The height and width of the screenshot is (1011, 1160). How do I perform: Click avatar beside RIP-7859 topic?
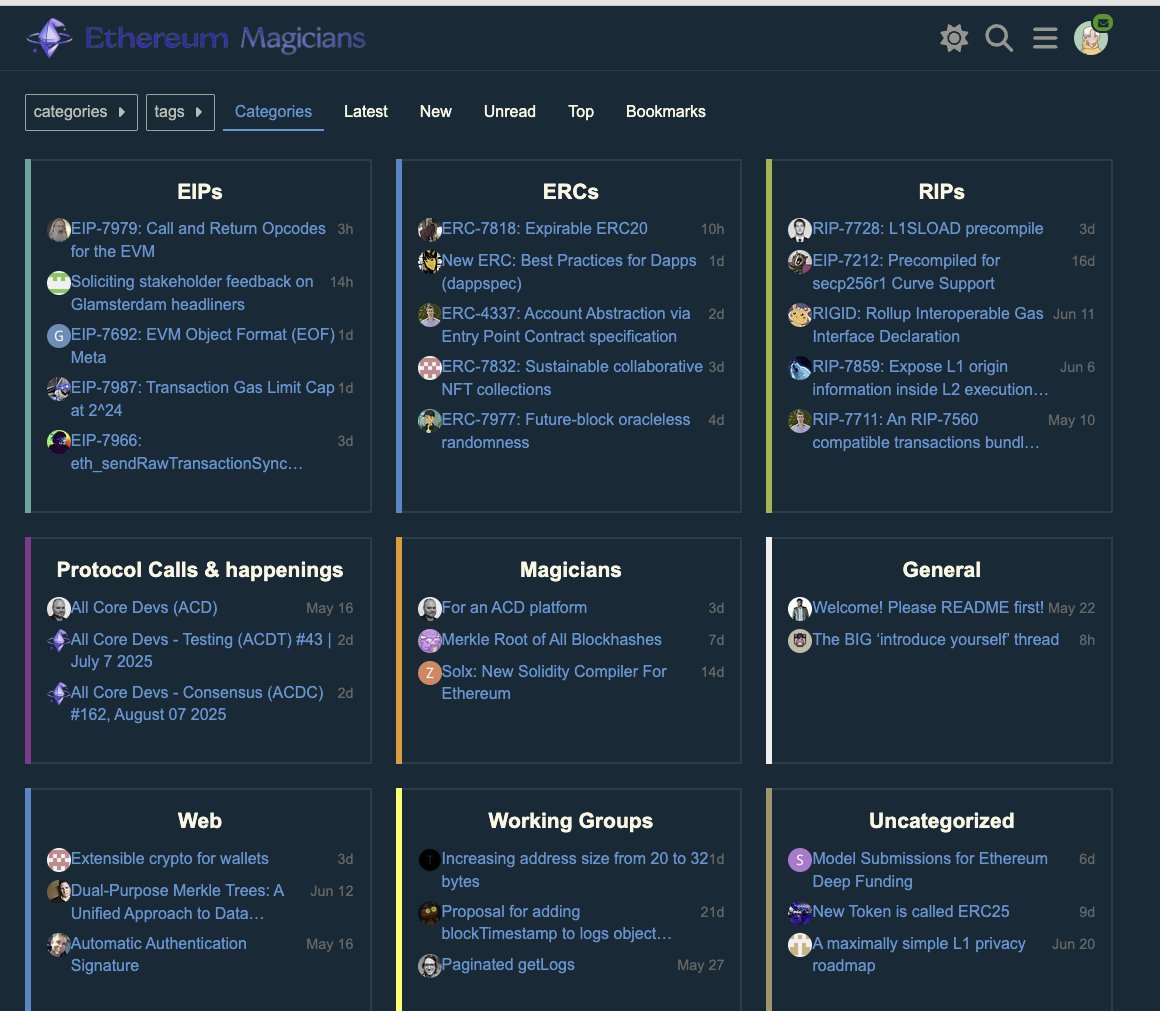[800, 368]
